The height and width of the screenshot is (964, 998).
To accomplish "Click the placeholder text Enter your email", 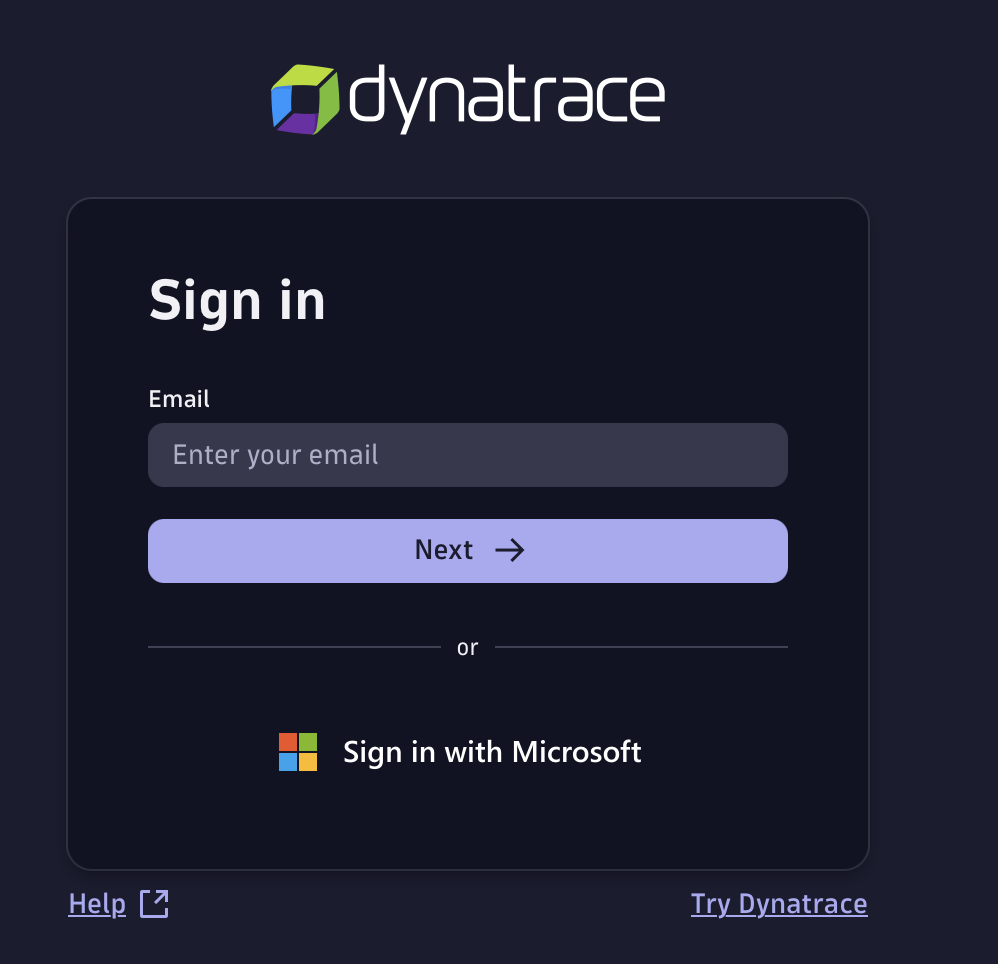I will pos(276,454).
